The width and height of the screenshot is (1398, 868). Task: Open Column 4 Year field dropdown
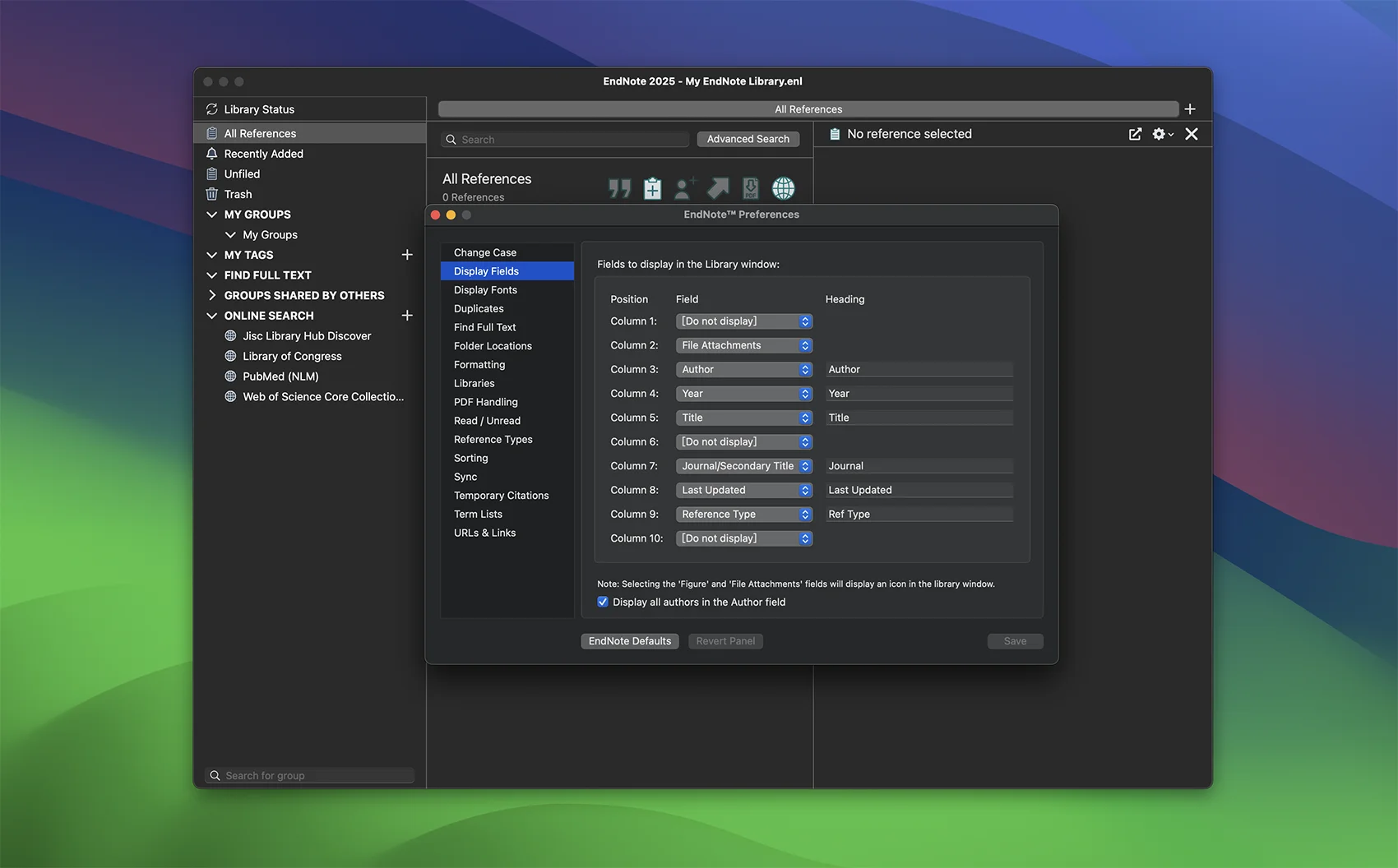[744, 394]
